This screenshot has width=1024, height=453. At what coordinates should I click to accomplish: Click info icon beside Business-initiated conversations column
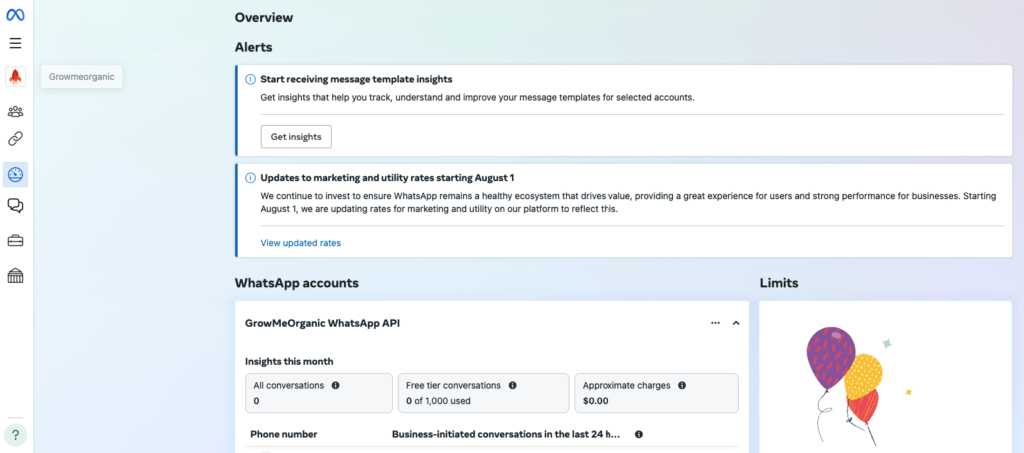639,434
